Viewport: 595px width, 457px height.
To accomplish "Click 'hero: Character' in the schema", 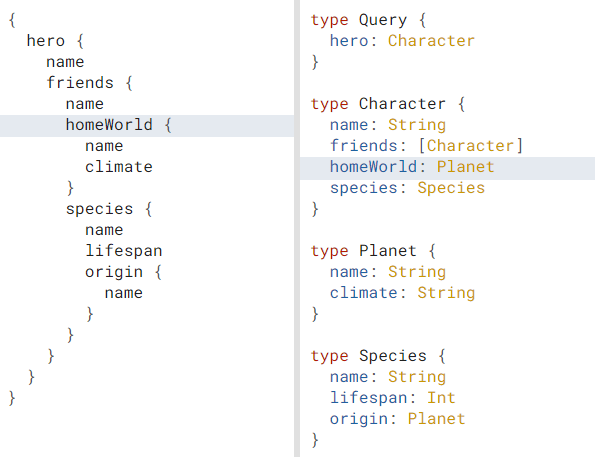I will 402,41.
